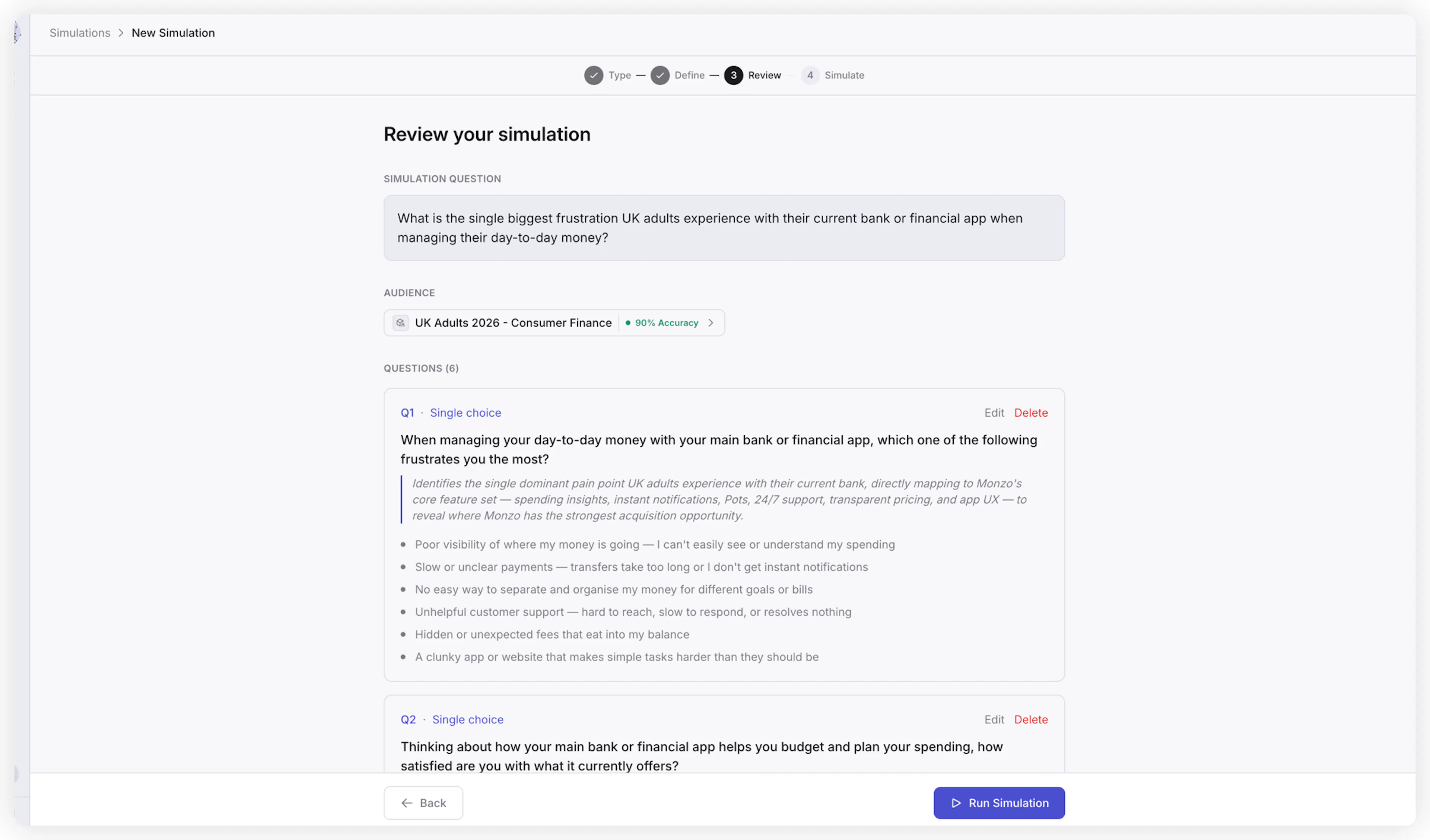Delete question Q2
This screenshot has height=840, width=1430.
pos(1030,720)
